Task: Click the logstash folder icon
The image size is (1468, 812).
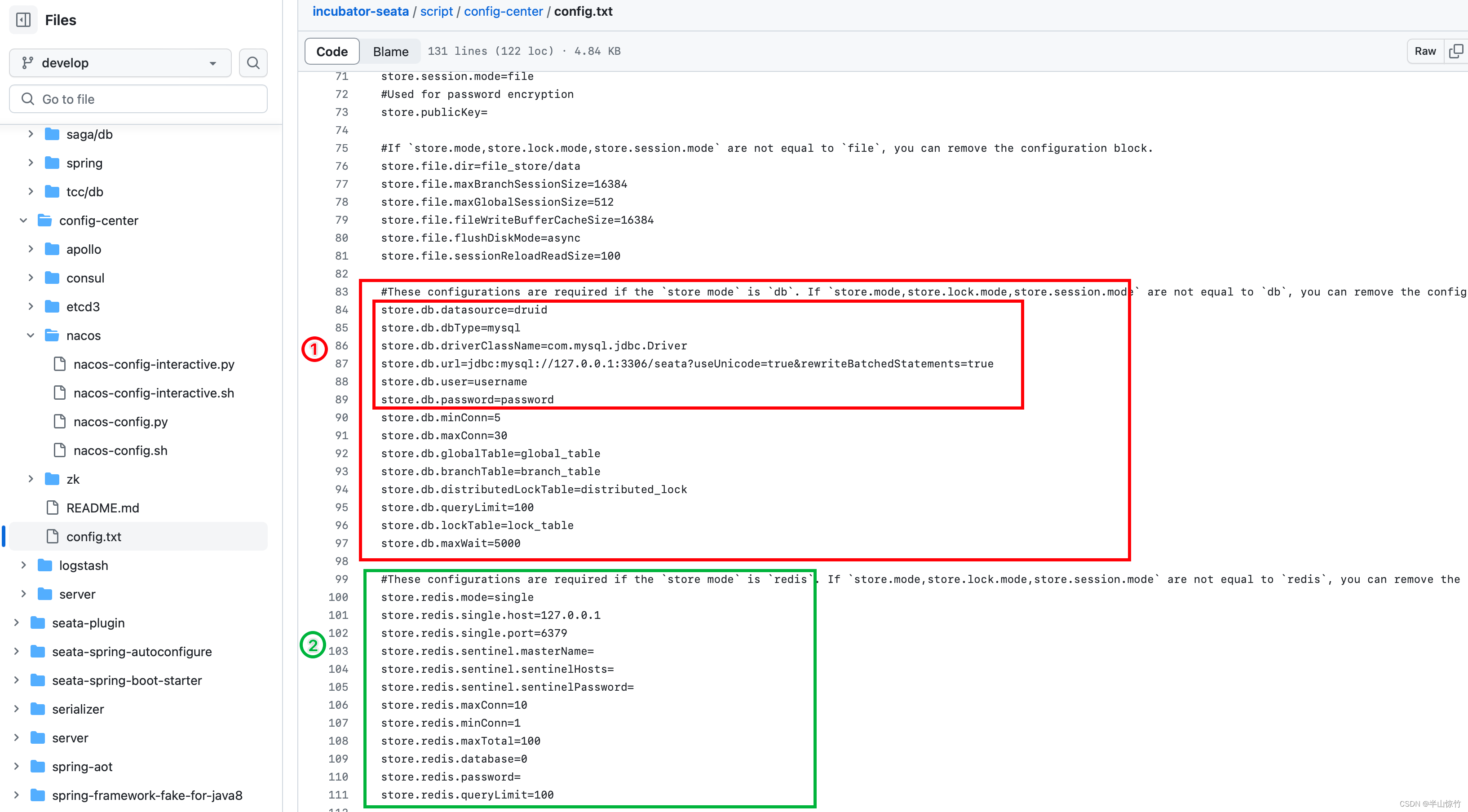Action: (44, 565)
